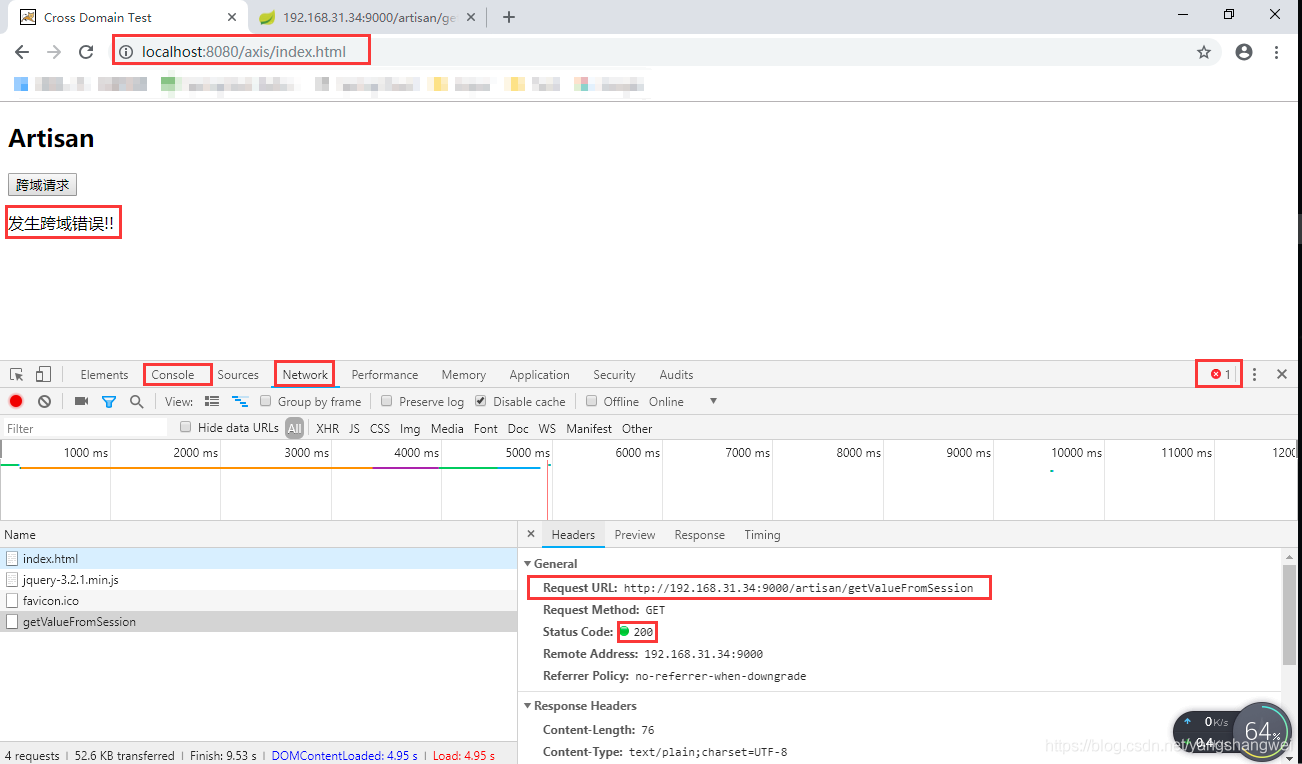Uncheck the Disable cache checkbox
Viewport: 1302px width, 764px height.
[x=481, y=401]
